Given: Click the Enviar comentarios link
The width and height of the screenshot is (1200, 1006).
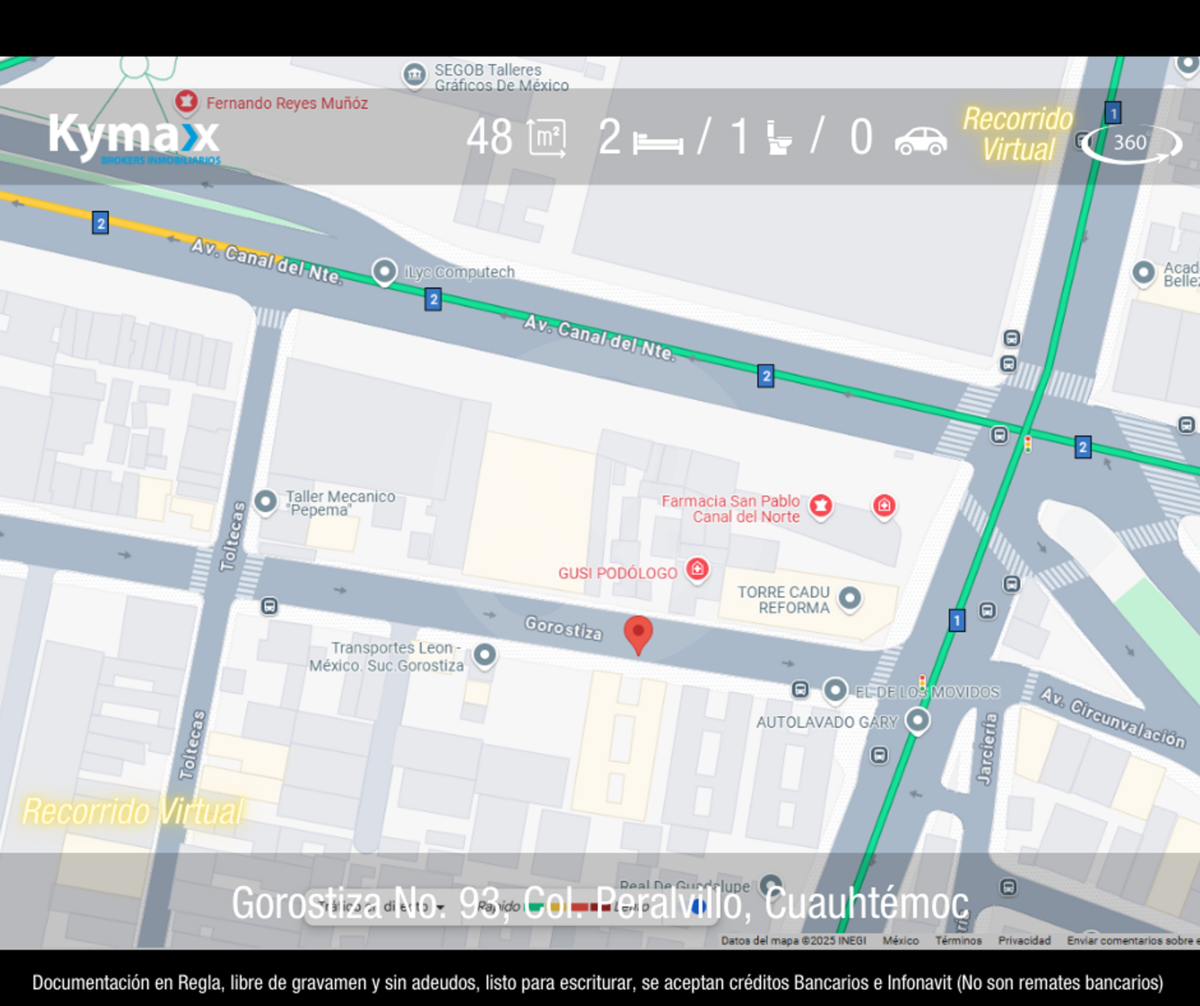Looking at the screenshot, I should click(1133, 941).
